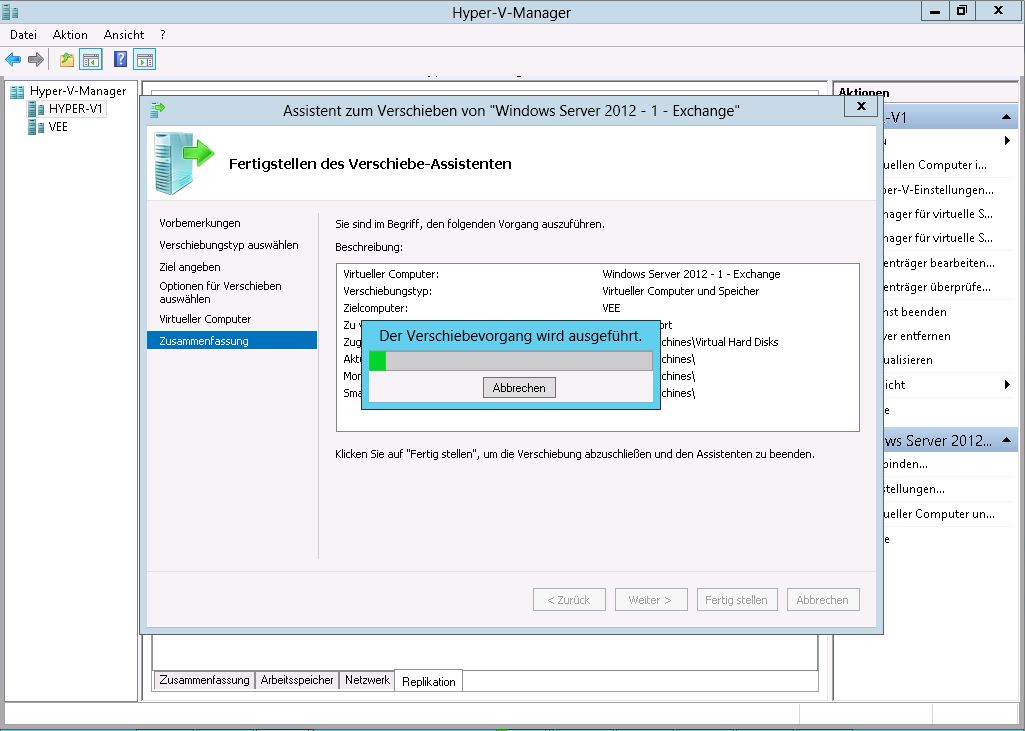Switch to the Netzwerk tab
Screen dimensions: 1025x731
click(x=367, y=680)
